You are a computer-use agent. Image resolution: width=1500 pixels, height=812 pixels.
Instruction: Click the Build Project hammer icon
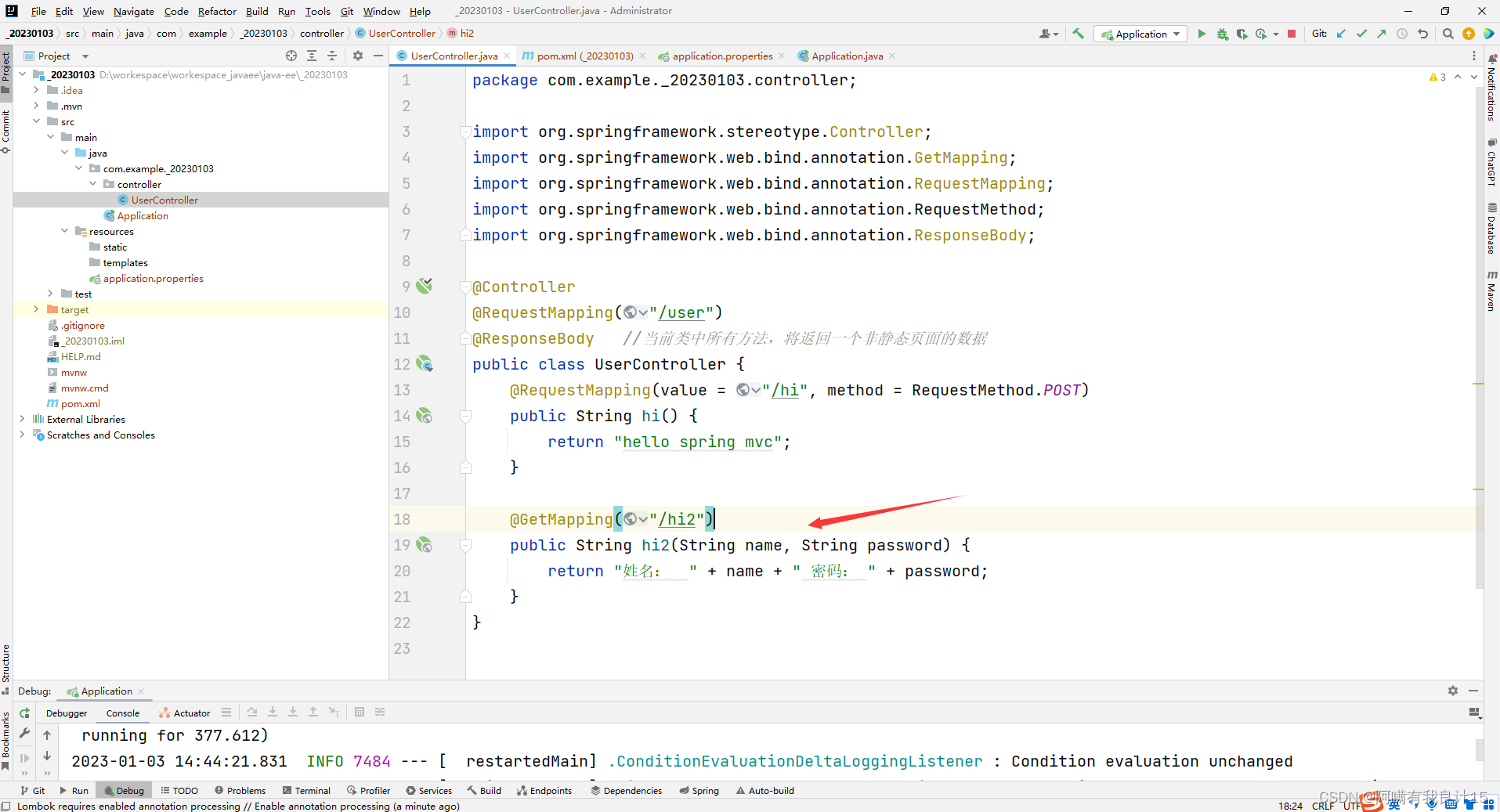tap(1079, 34)
